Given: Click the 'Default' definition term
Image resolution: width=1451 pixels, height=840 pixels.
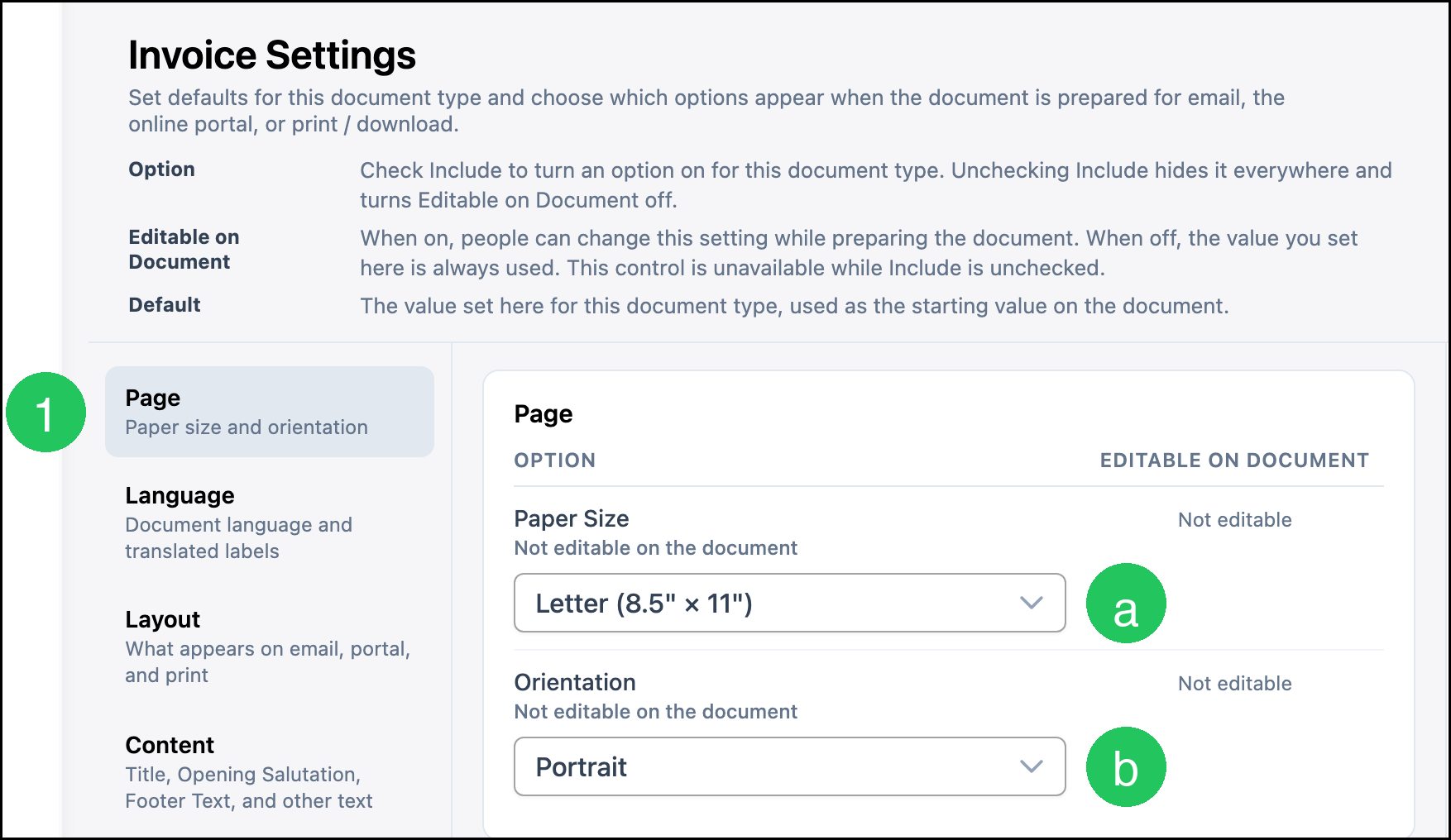Looking at the screenshot, I should pyautogui.click(x=165, y=305).
